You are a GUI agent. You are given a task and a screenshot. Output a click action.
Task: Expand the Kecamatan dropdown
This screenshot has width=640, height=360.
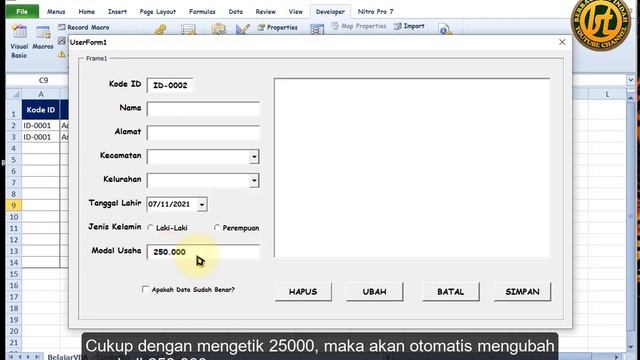coord(254,157)
